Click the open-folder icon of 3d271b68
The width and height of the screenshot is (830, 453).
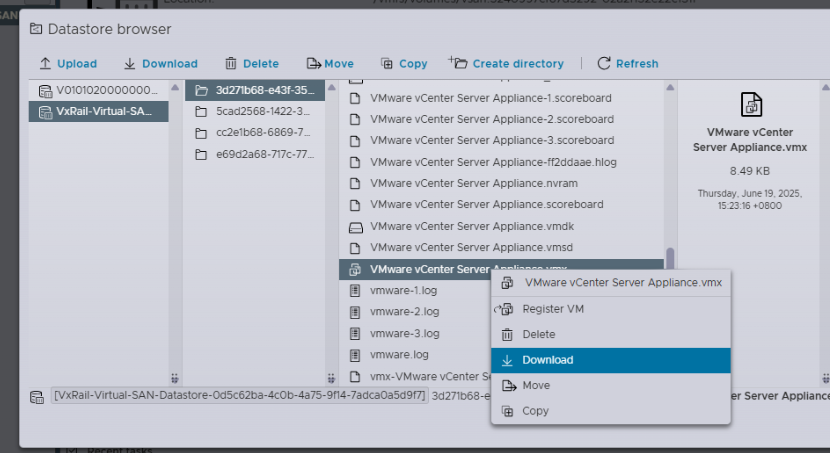pyautogui.click(x=201, y=90)
